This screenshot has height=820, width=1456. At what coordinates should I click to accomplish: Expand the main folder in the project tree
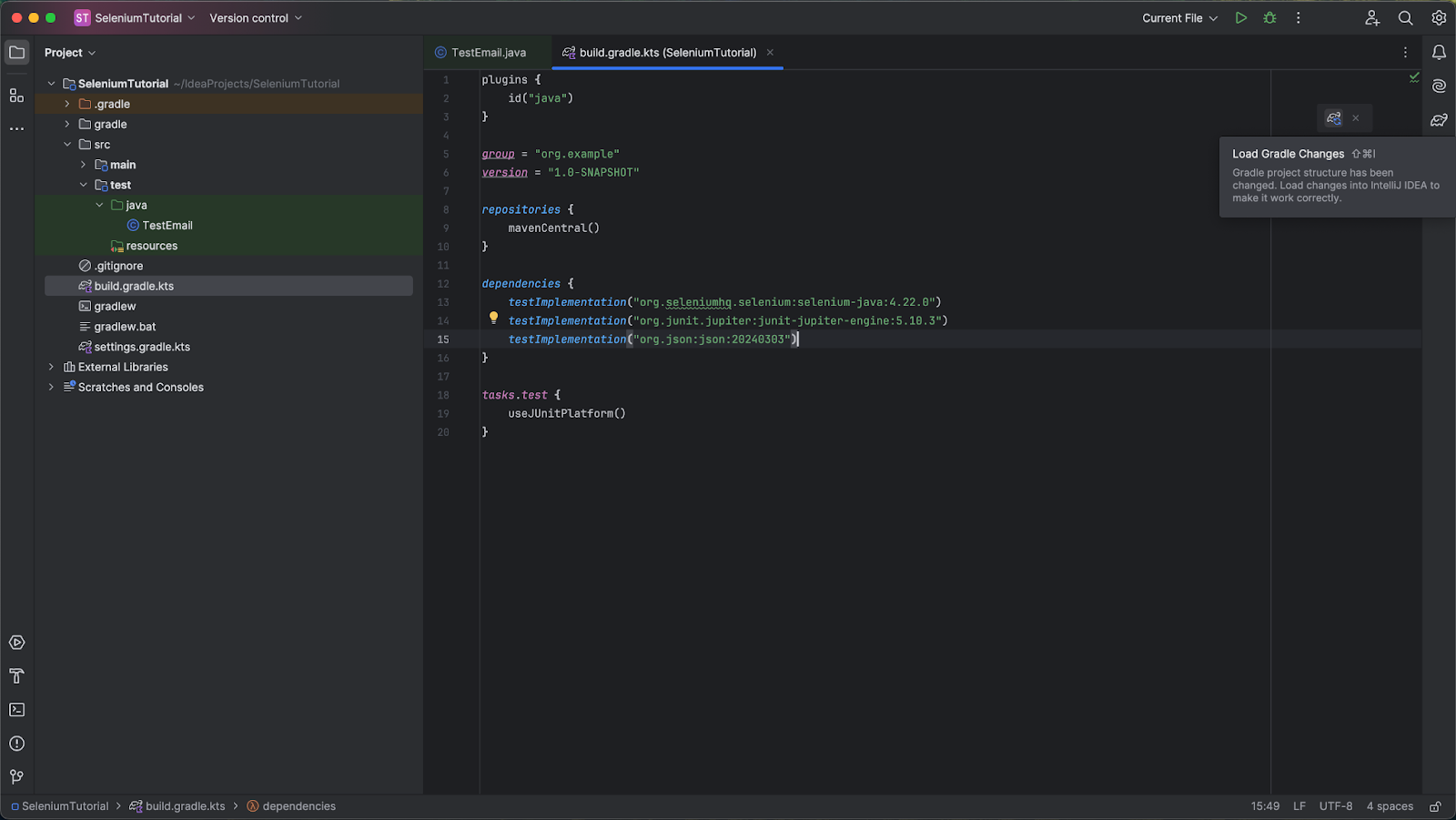(x=82, y=164)
